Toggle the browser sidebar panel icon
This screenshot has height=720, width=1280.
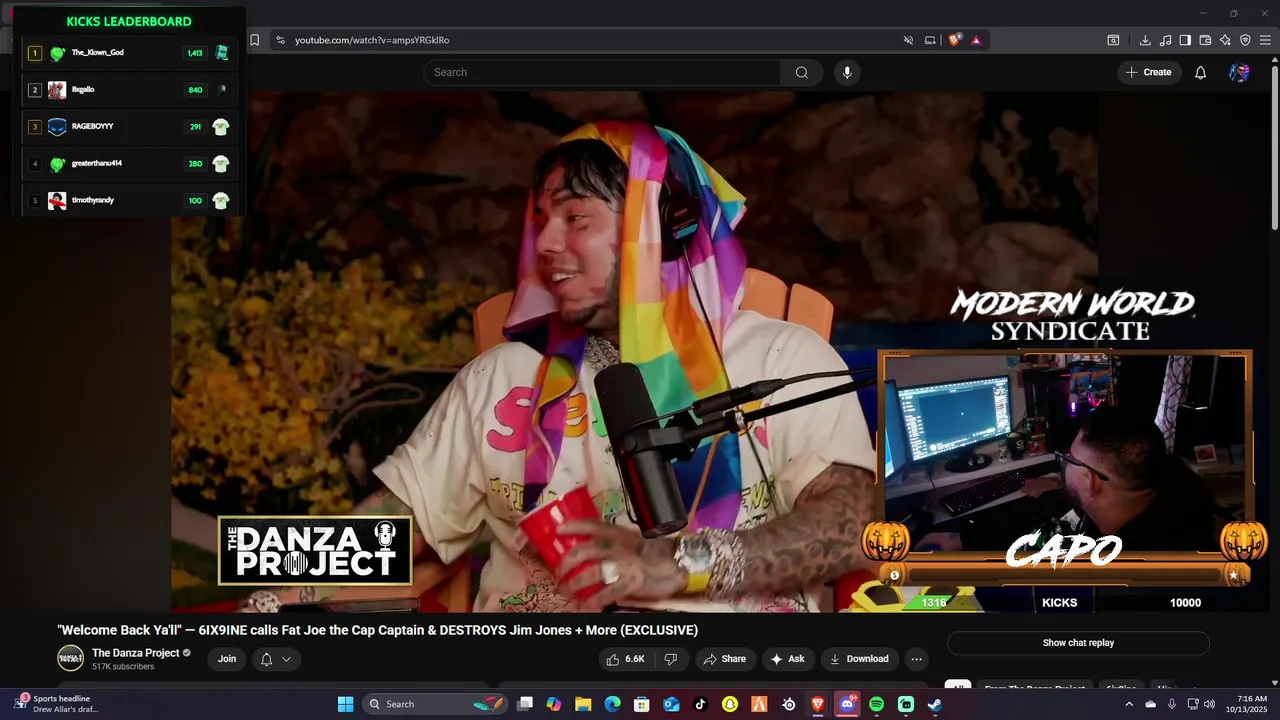[x=1185, y=40]
